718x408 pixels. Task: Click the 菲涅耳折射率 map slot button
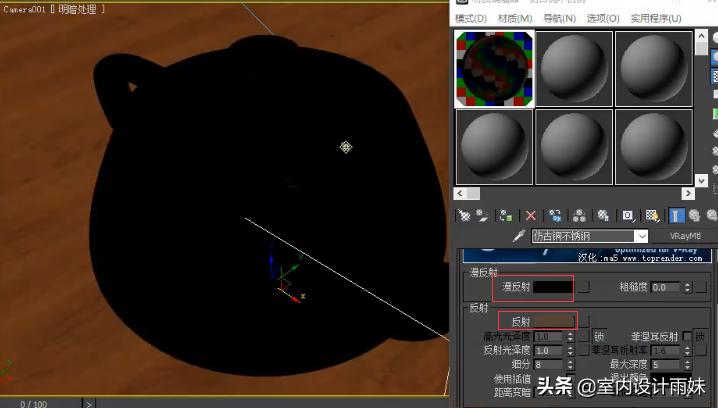(x=701, y=350)
